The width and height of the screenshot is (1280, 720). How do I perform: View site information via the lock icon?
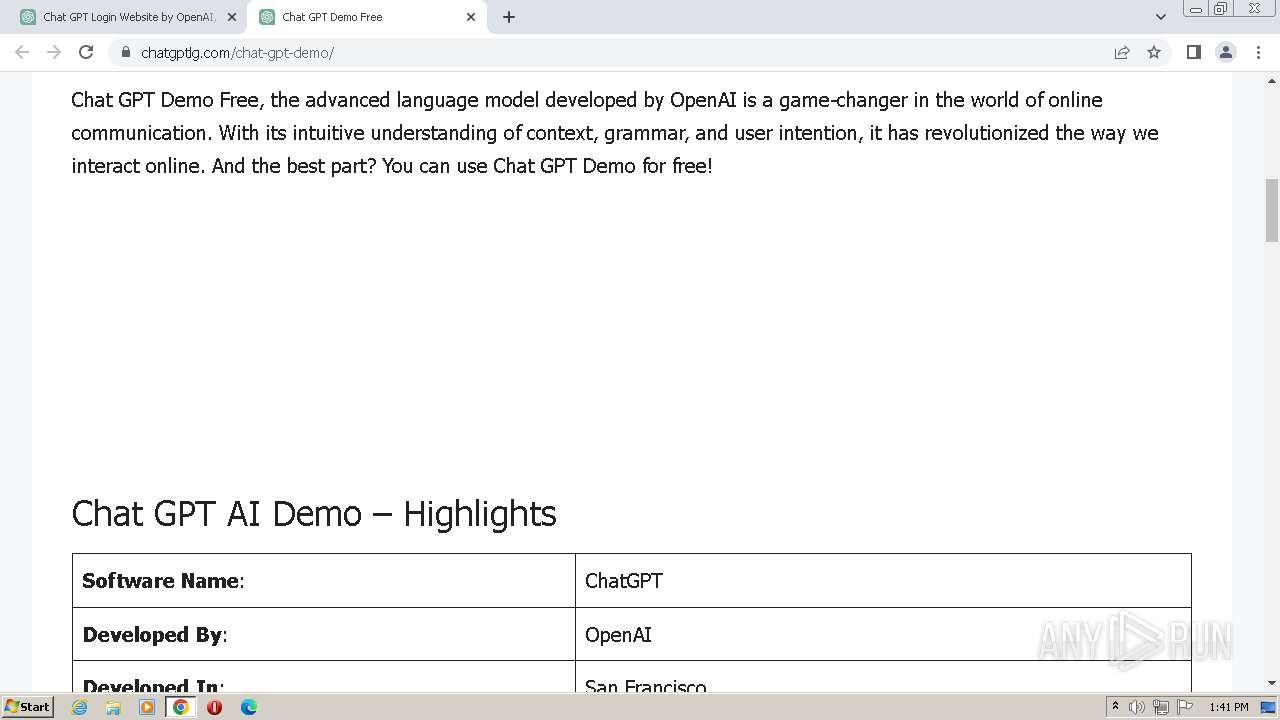[125, 52]
